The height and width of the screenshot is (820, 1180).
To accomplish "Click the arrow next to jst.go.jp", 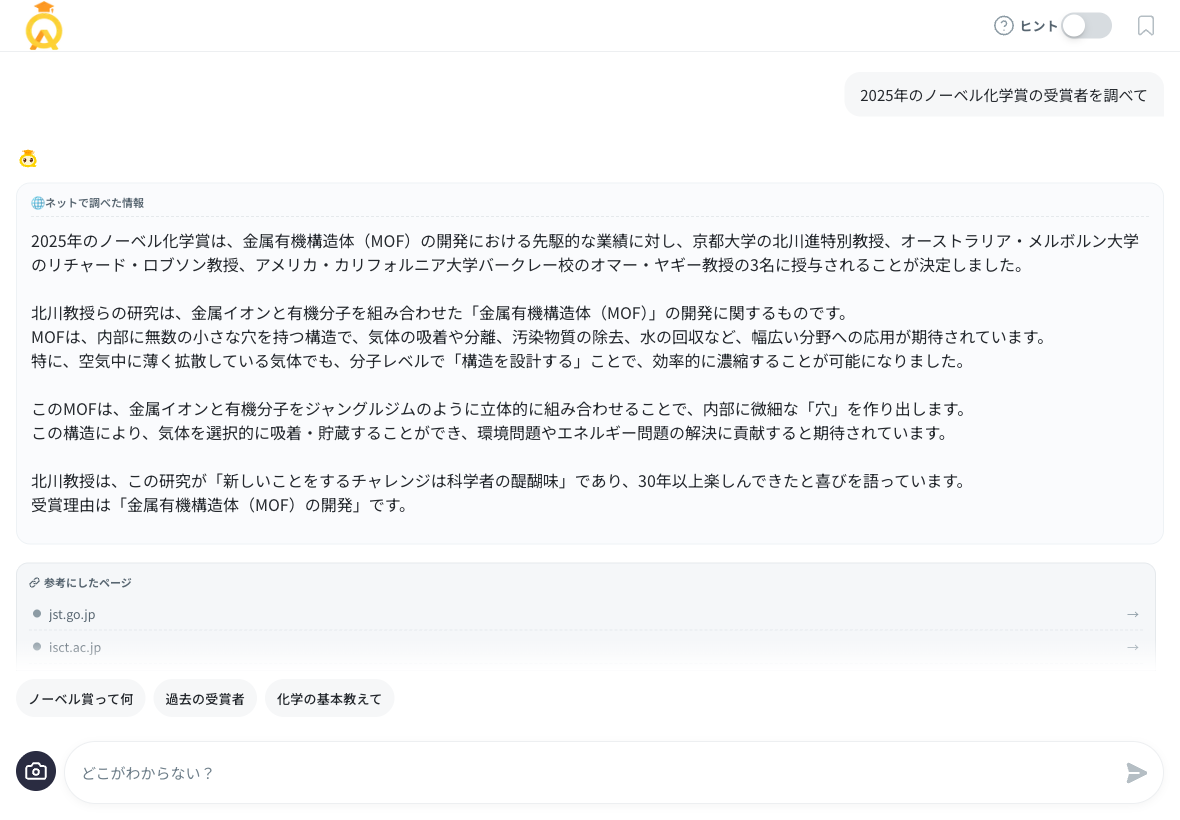I will (1132, 614).
